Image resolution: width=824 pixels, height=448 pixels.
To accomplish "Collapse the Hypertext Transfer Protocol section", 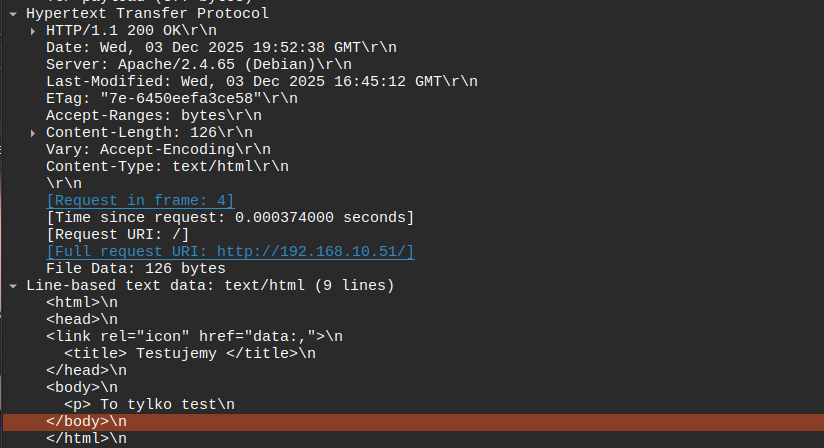I will click(x=11, y=14).
